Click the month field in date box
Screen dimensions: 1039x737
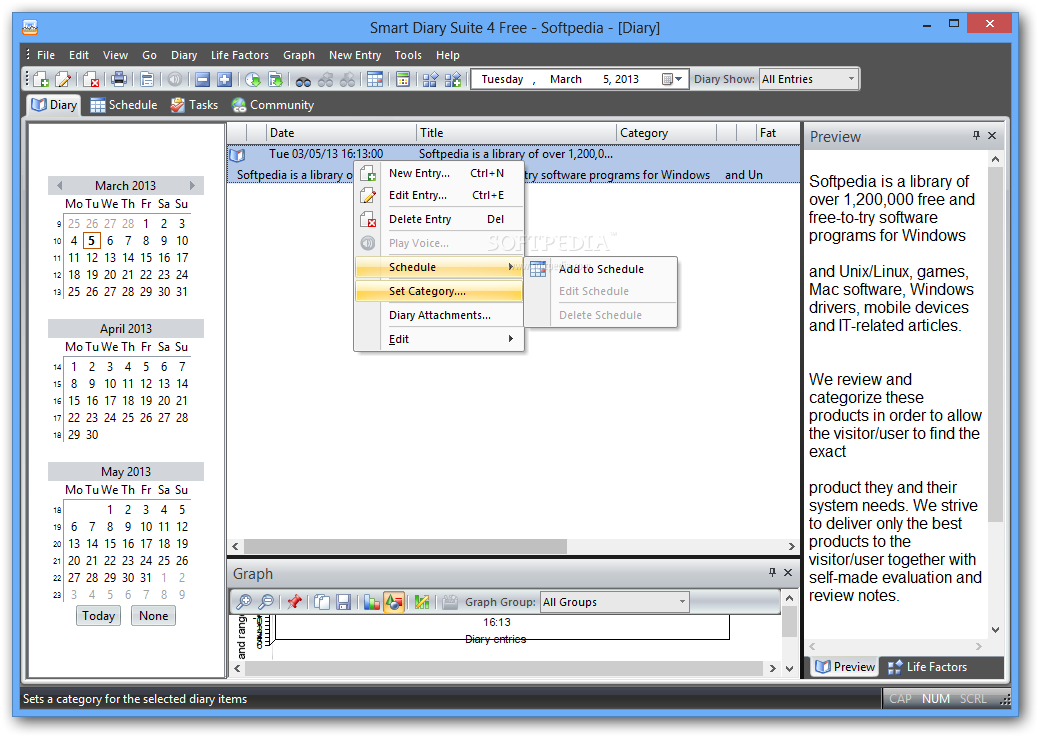[x=565, y=80]
